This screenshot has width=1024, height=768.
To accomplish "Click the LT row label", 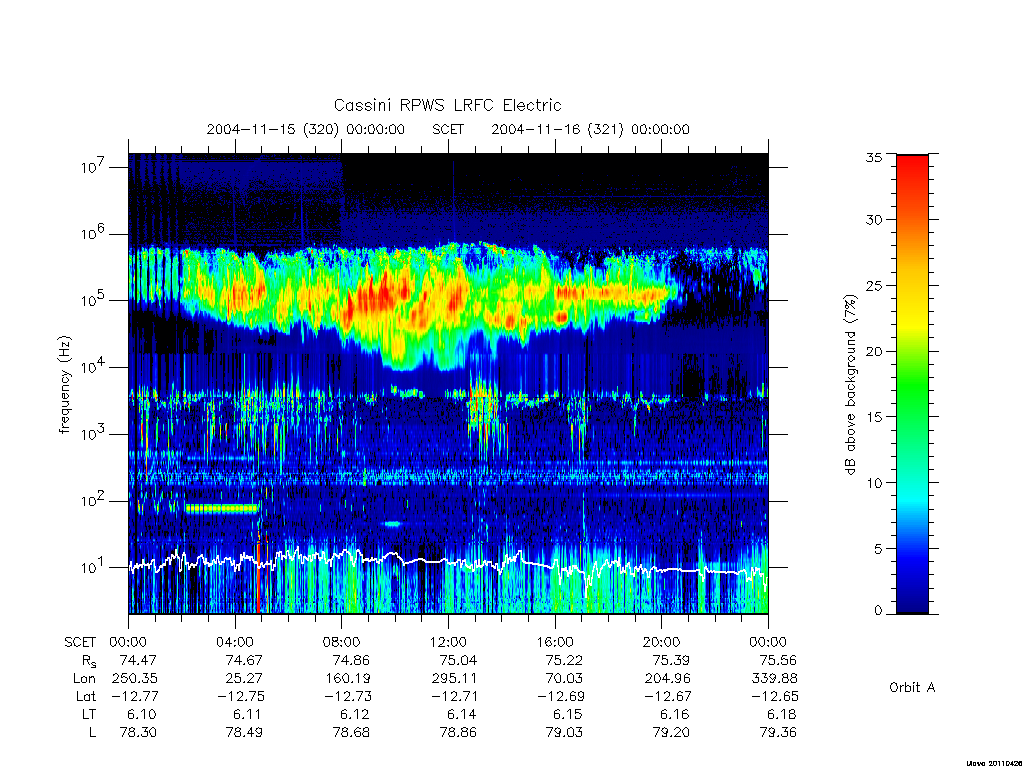I will pos(89,714).
